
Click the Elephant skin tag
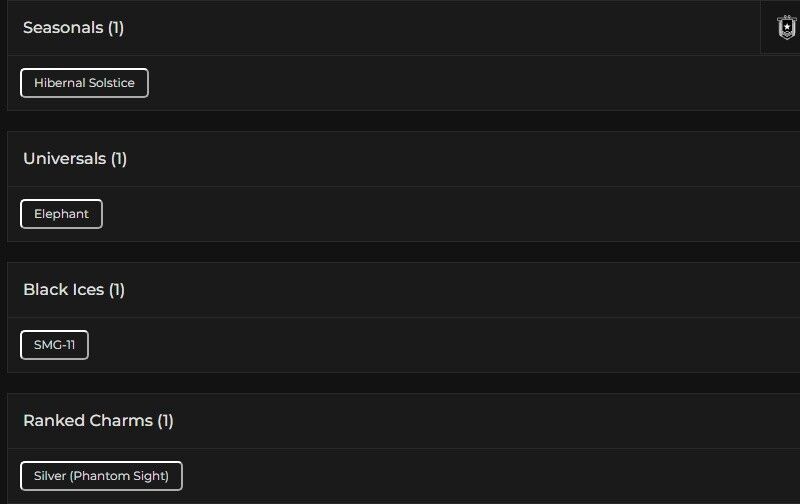(61, 214)
